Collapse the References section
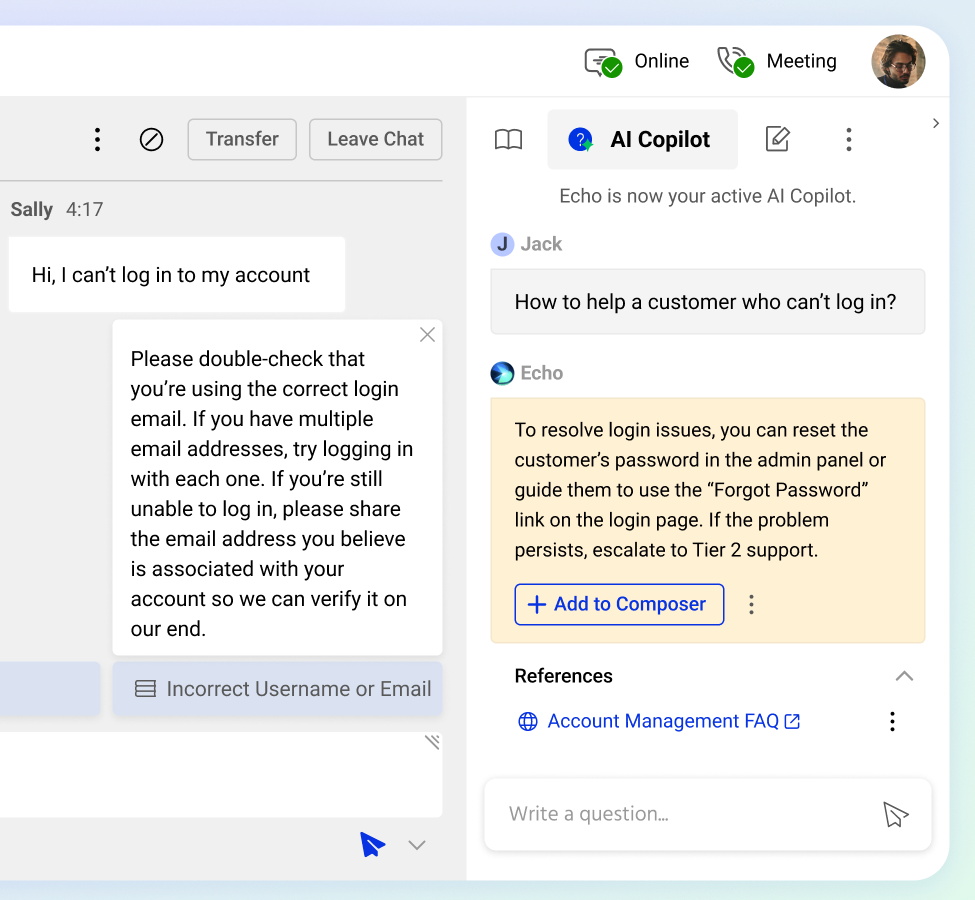Screen dimensions: 975x900 pos(904,676)
